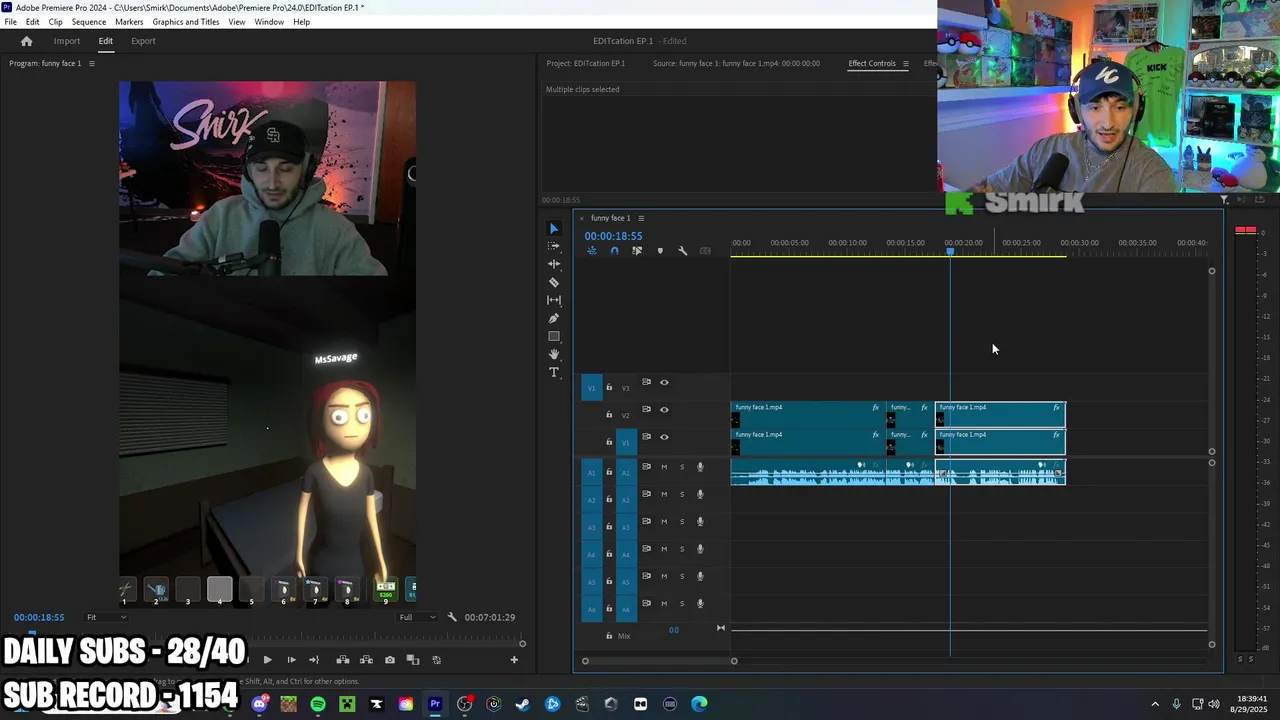The image size is (1280, 720).
Task: Select the Track Select Forward tool
Action: pos(554,246)
